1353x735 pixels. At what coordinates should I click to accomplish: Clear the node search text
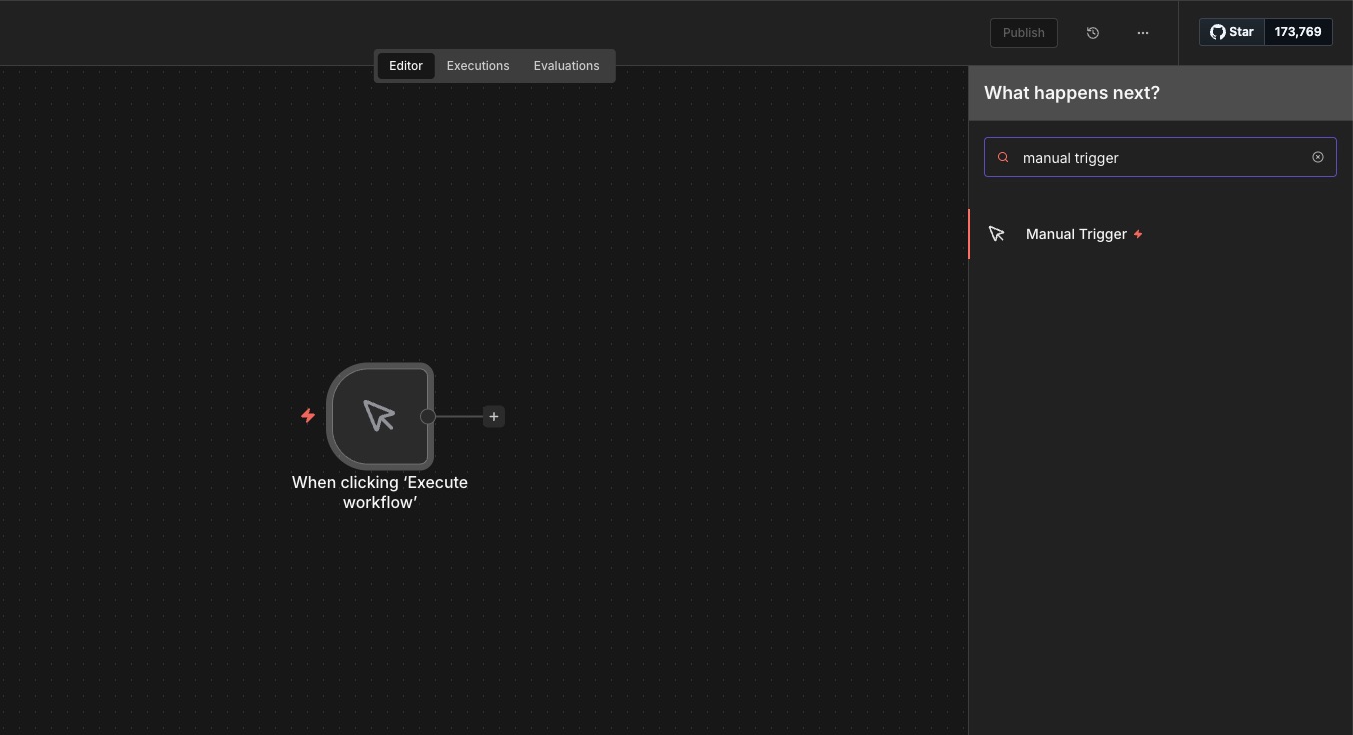pyautogui.click(x=1317, y=157)
